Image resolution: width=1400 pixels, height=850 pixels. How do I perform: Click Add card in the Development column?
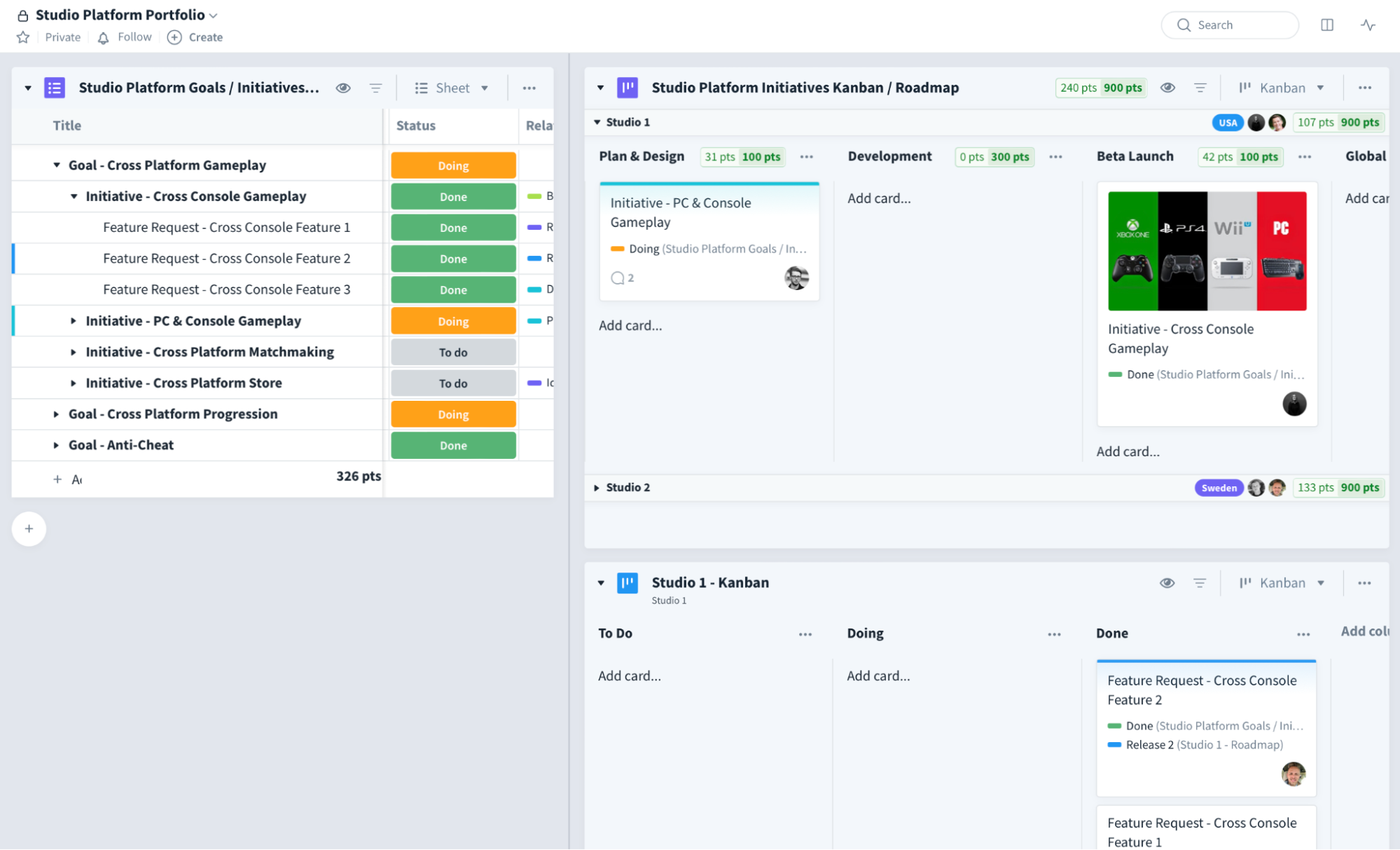coord(880,198)
